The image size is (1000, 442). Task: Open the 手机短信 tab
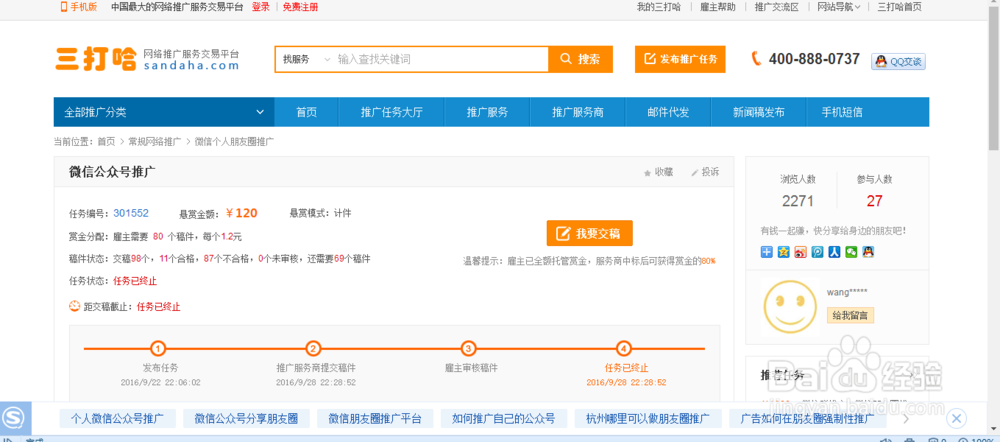click(x=842, y=112)
